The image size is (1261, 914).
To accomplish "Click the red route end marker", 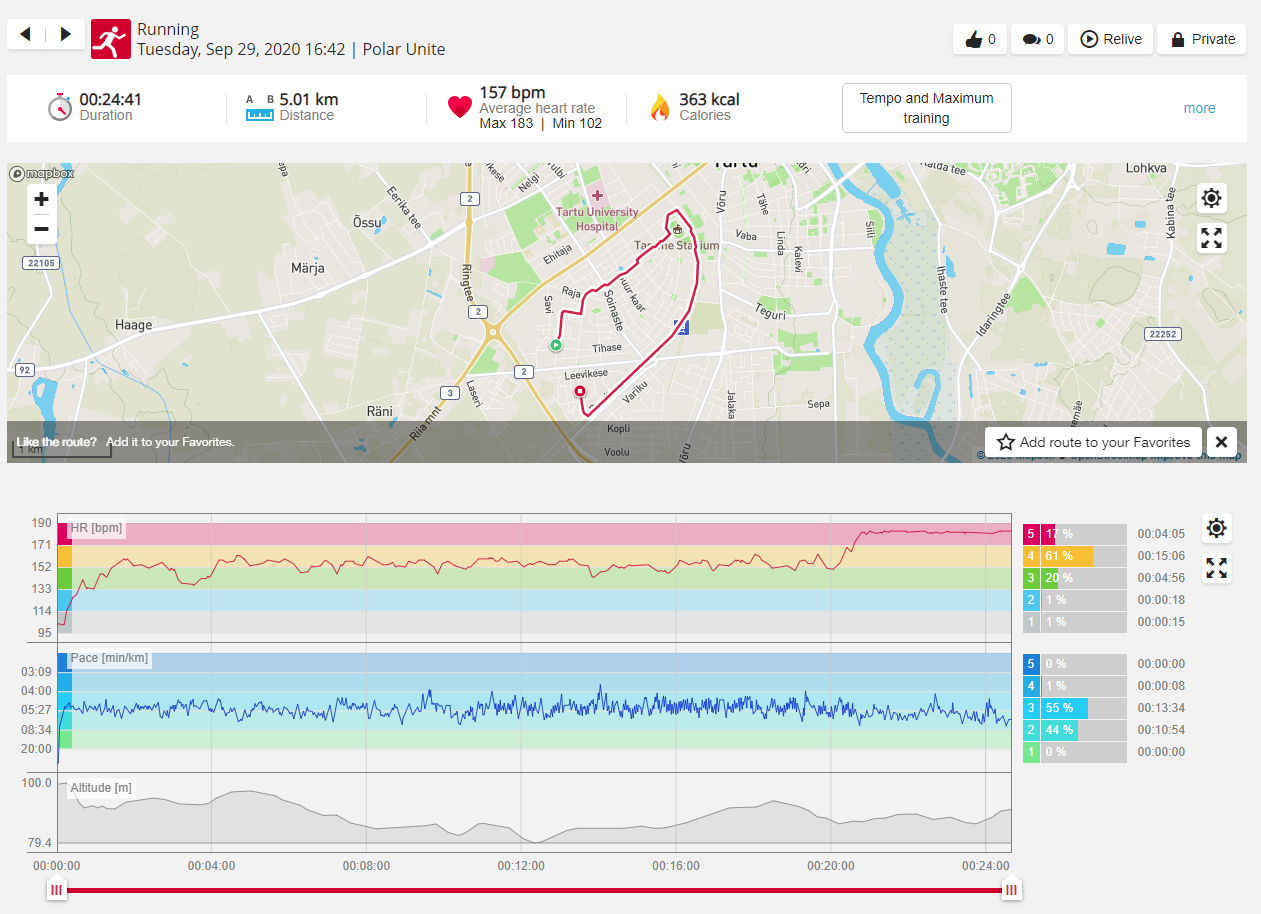I will click(x=579, y=393).
